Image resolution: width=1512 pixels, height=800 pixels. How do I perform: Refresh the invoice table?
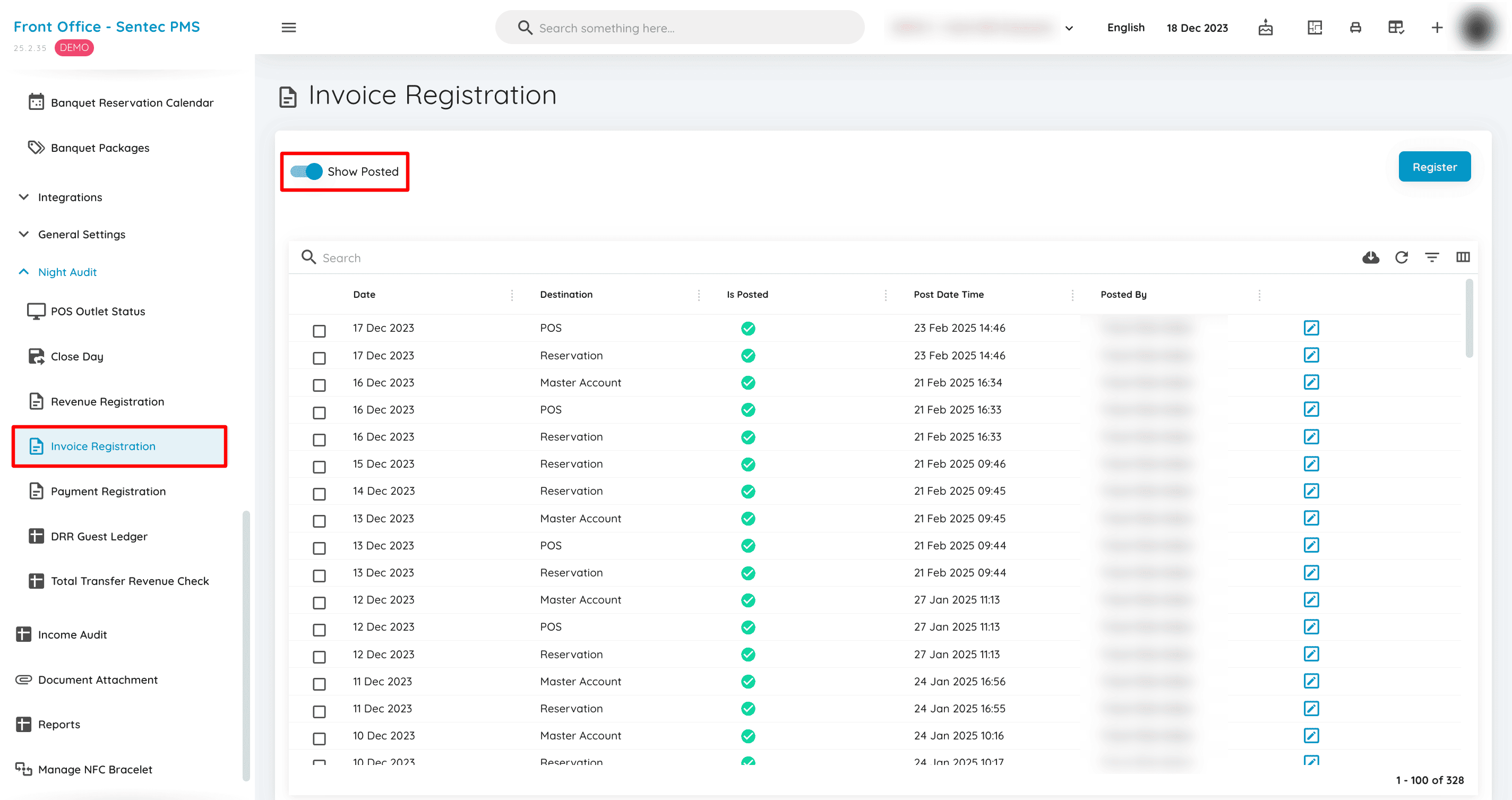coord(1402,257)
